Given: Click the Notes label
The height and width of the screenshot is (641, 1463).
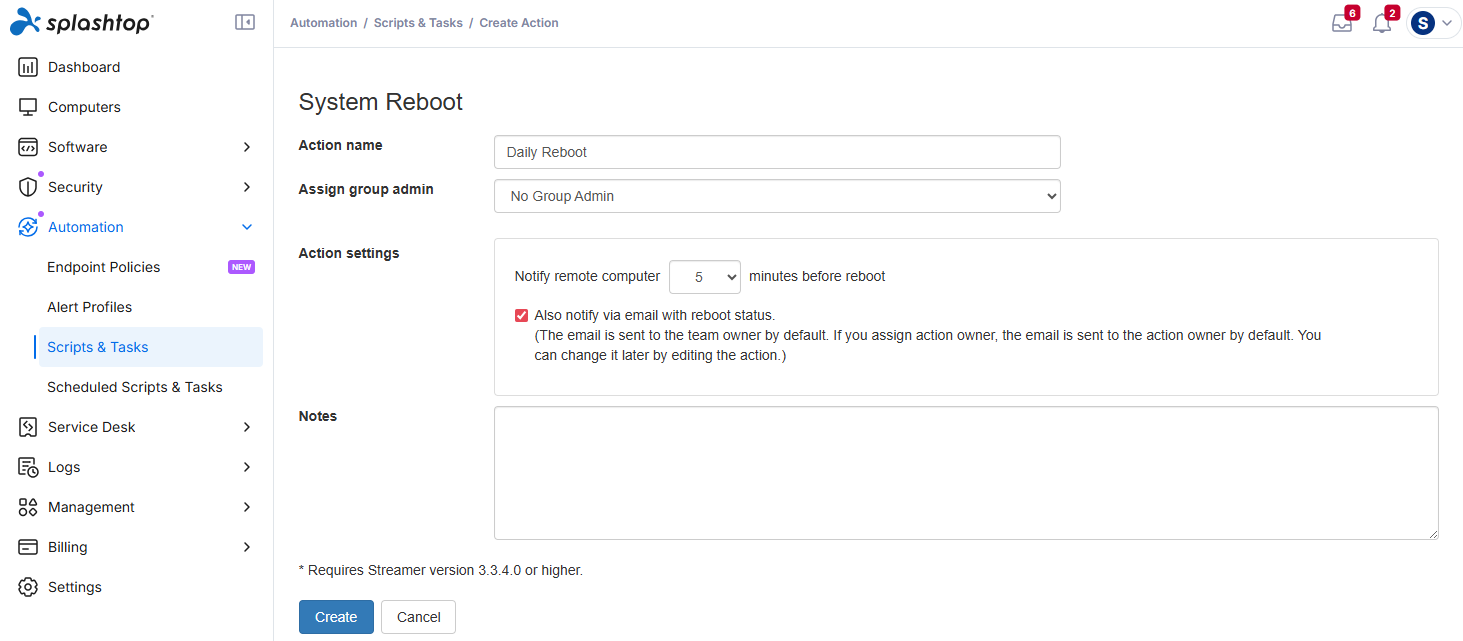Looking at the screenshot, I should click(318, 416).
